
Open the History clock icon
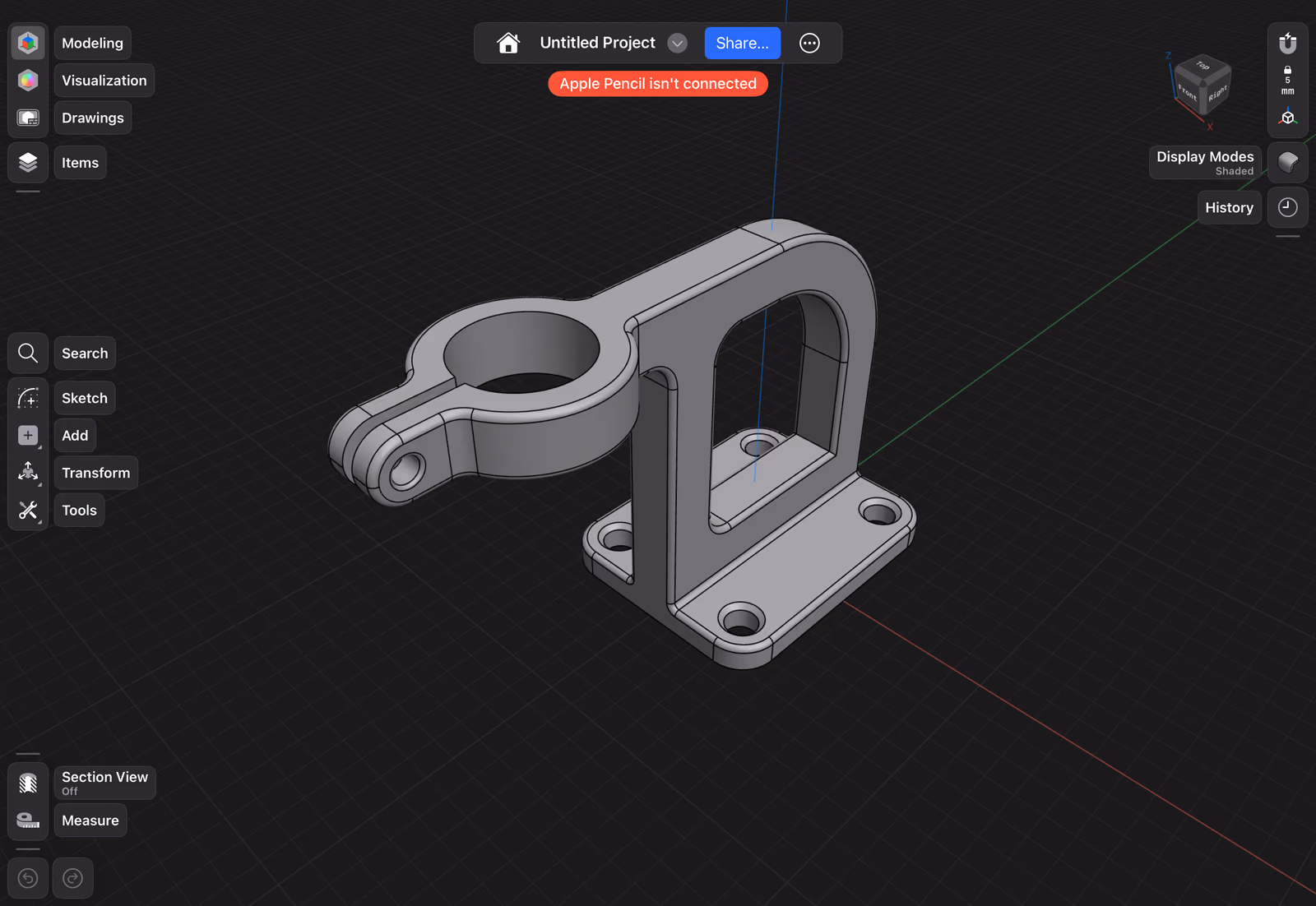pos(1287,207)
